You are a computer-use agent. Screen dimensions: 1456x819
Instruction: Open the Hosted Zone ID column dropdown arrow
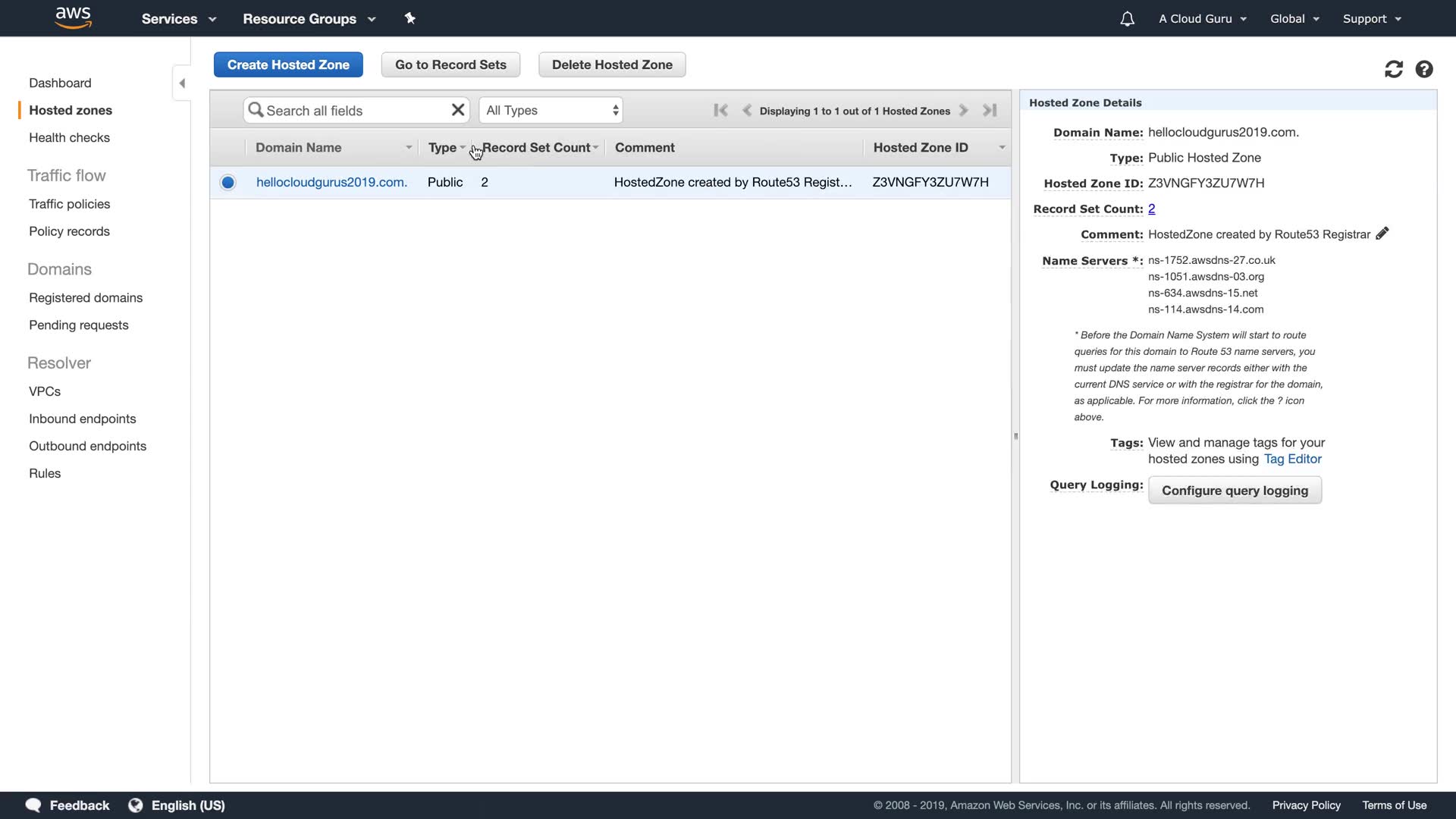coord(1002,147)
